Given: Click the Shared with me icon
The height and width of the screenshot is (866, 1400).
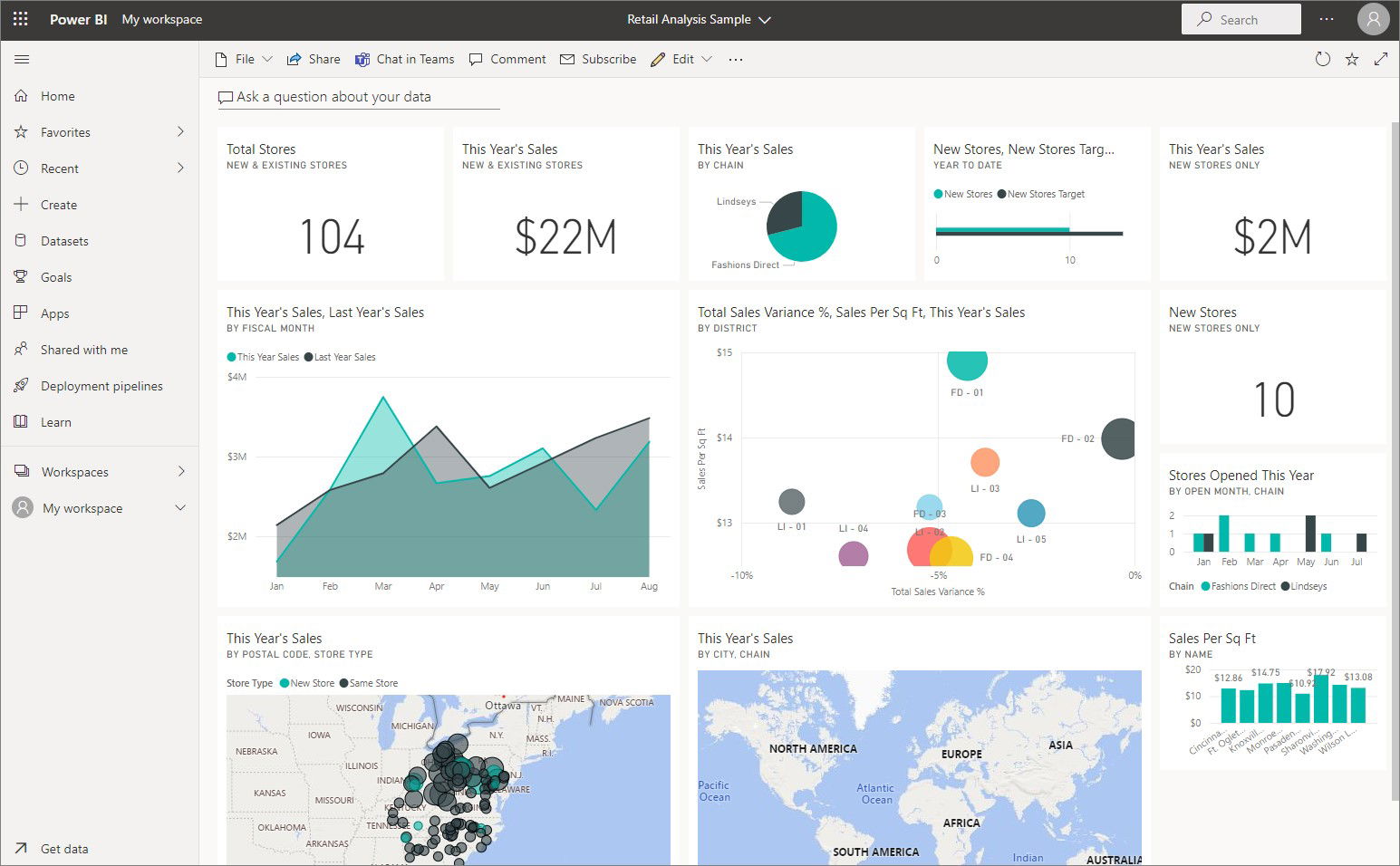Looking at the screenshot, I should coord(22,349).
